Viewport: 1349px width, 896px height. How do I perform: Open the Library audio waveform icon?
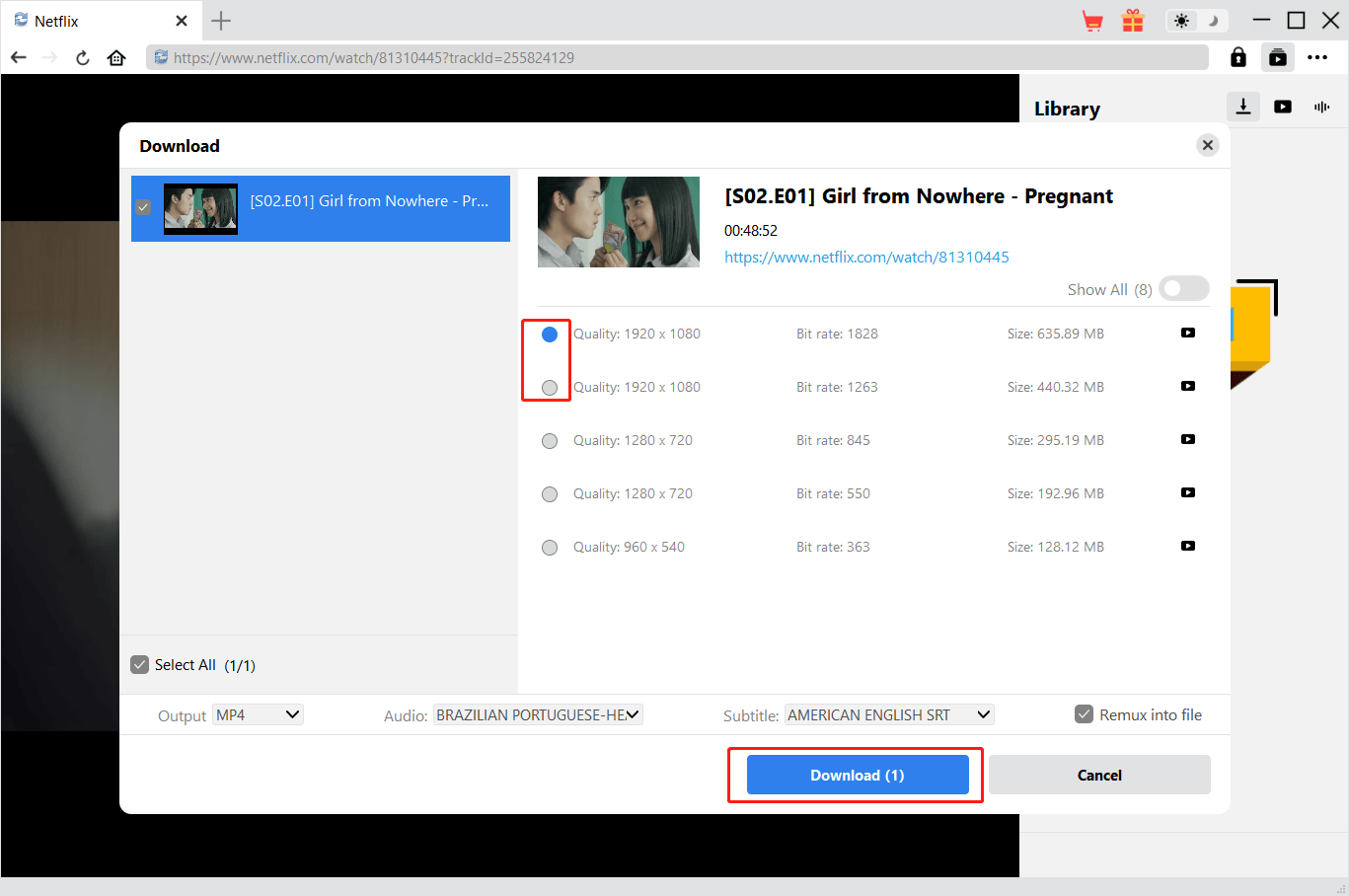click(1322, 107)
